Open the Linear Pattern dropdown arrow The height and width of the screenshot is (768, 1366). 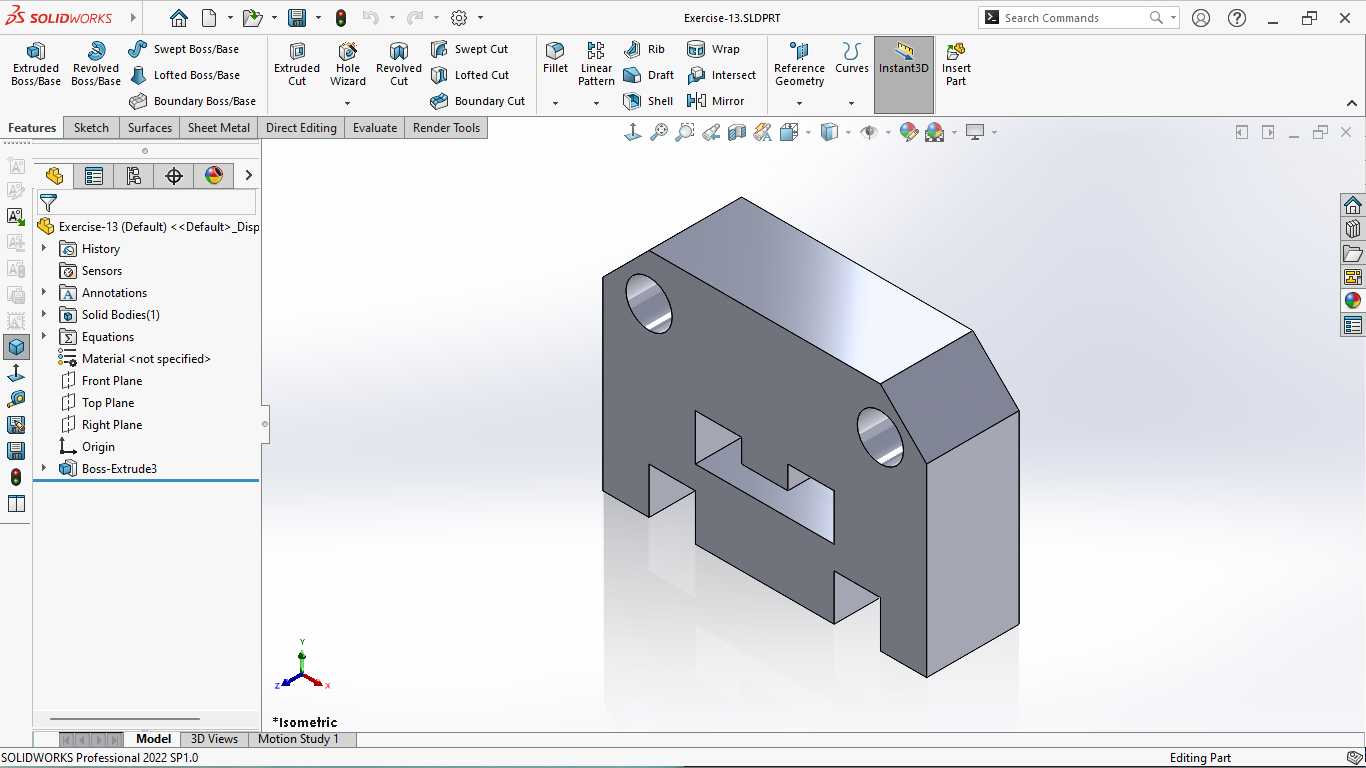pyautogui.click(x=596, y=103)
